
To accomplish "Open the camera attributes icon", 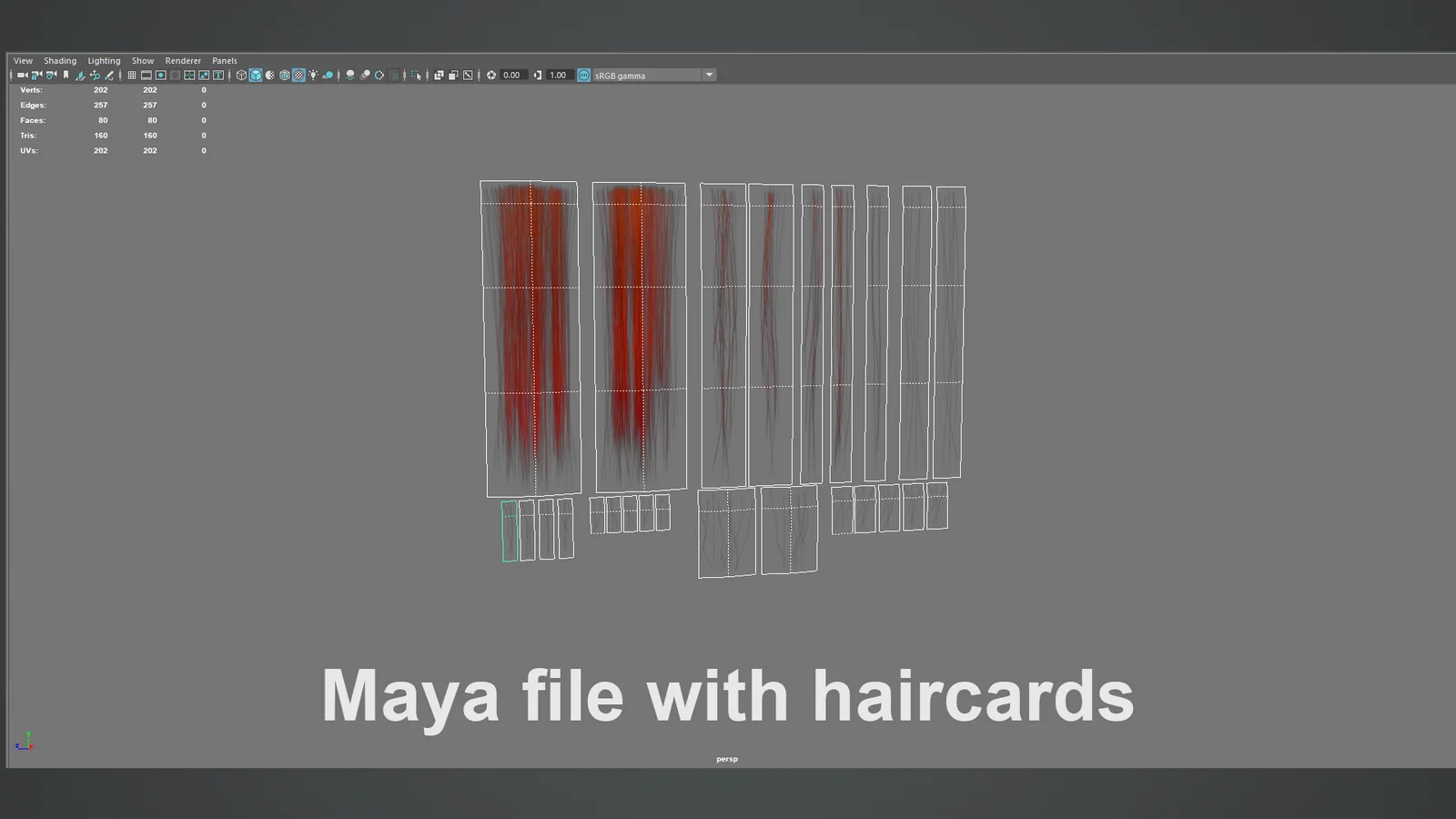I will (x=52, y=76).
